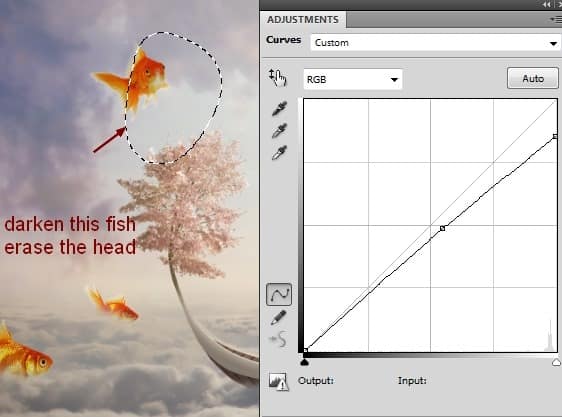
Task: Open the Curves preset Custom dropdown
Action: pyautogui.click(x=435, y=43)
